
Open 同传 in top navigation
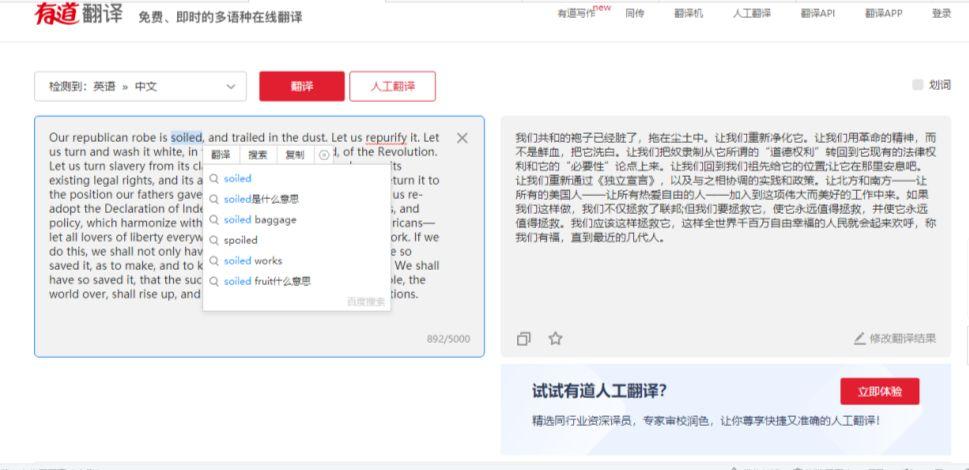(x=635, y=14)
